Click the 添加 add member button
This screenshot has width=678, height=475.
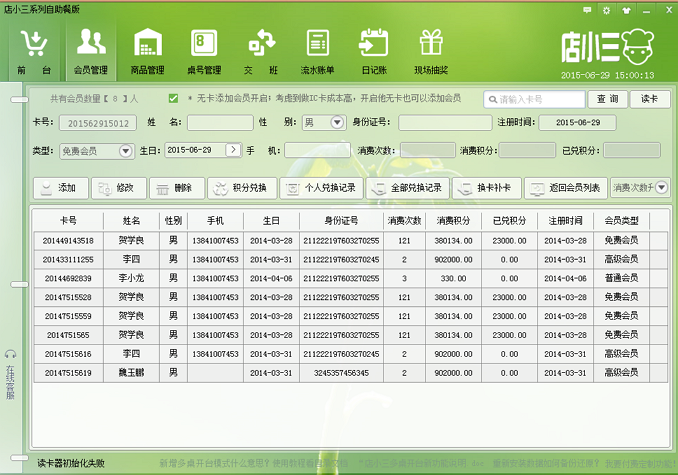[x=60, y=188]
